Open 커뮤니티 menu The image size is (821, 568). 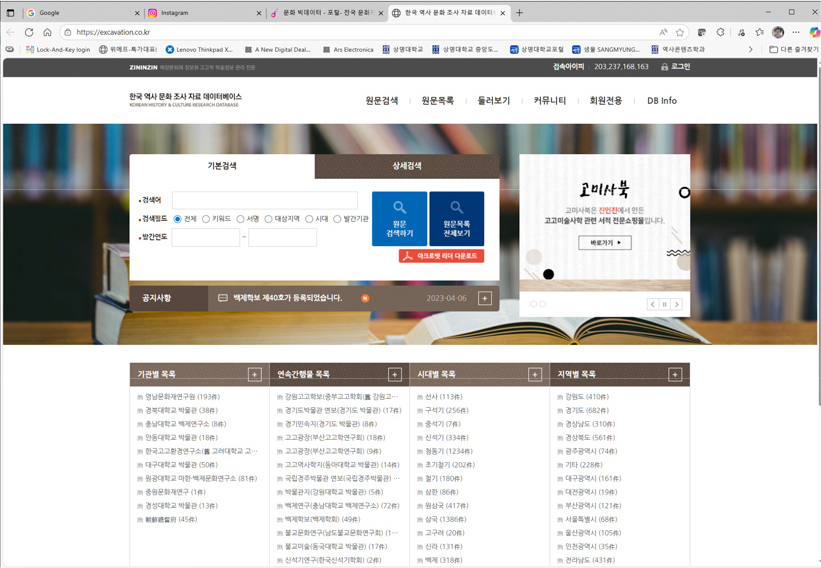550,101
